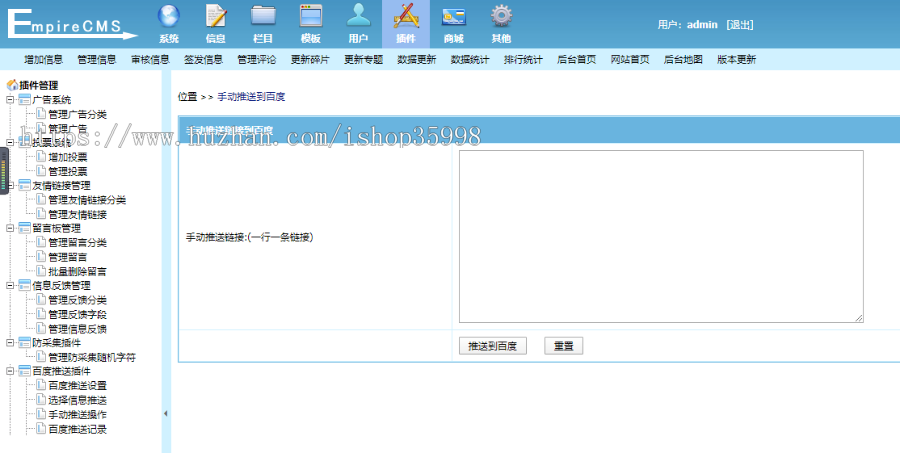The height and width of the screenshot is (453, 900).
Task: Open 增加信息 in the top menu
Action: point(44,59)
